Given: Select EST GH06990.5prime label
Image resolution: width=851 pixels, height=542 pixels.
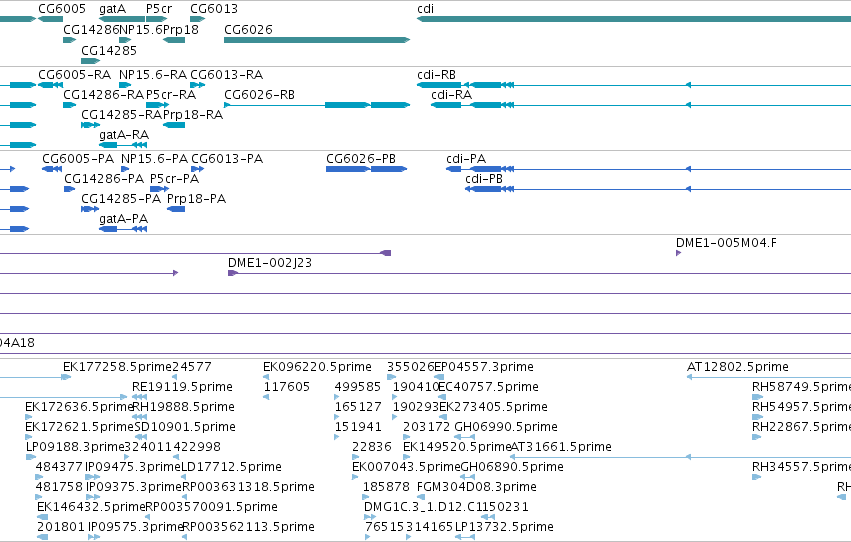Looking at the screenshot, I should (506, 427).
